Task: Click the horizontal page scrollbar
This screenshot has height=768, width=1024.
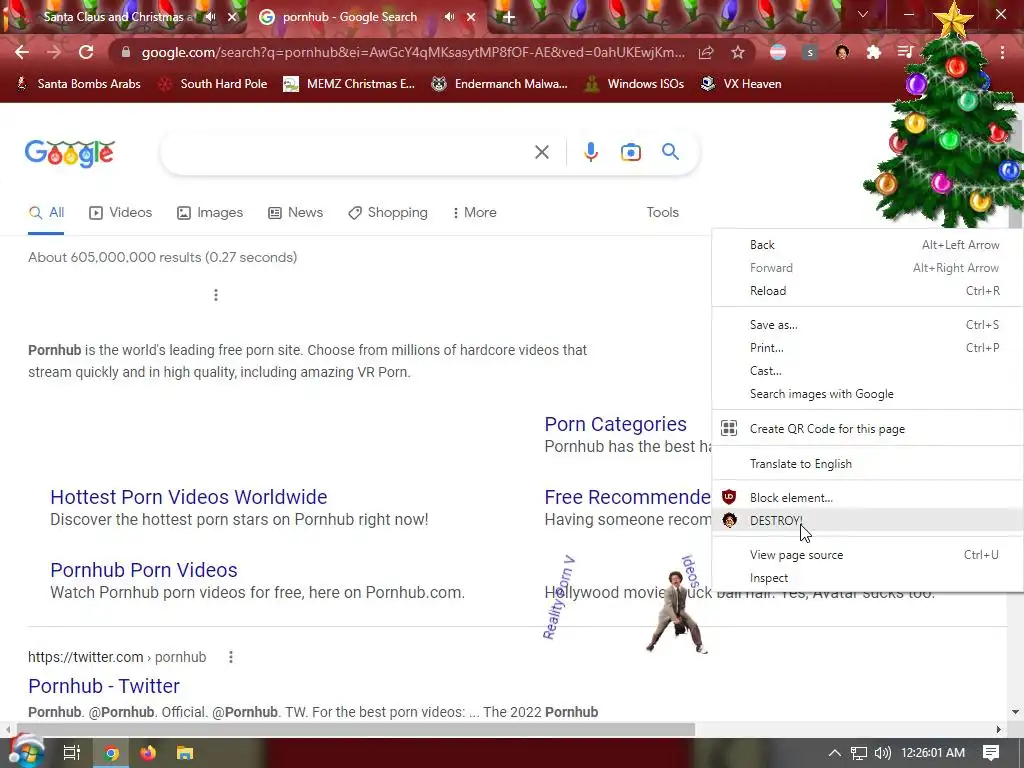Action: click(356, 729)
